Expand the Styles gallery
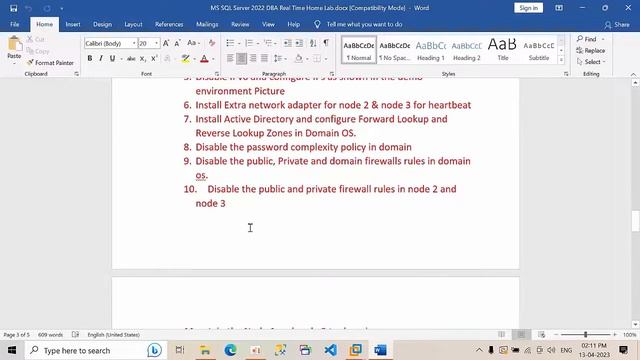The width and height of the screenshot is (640, 360). (561, 60)
